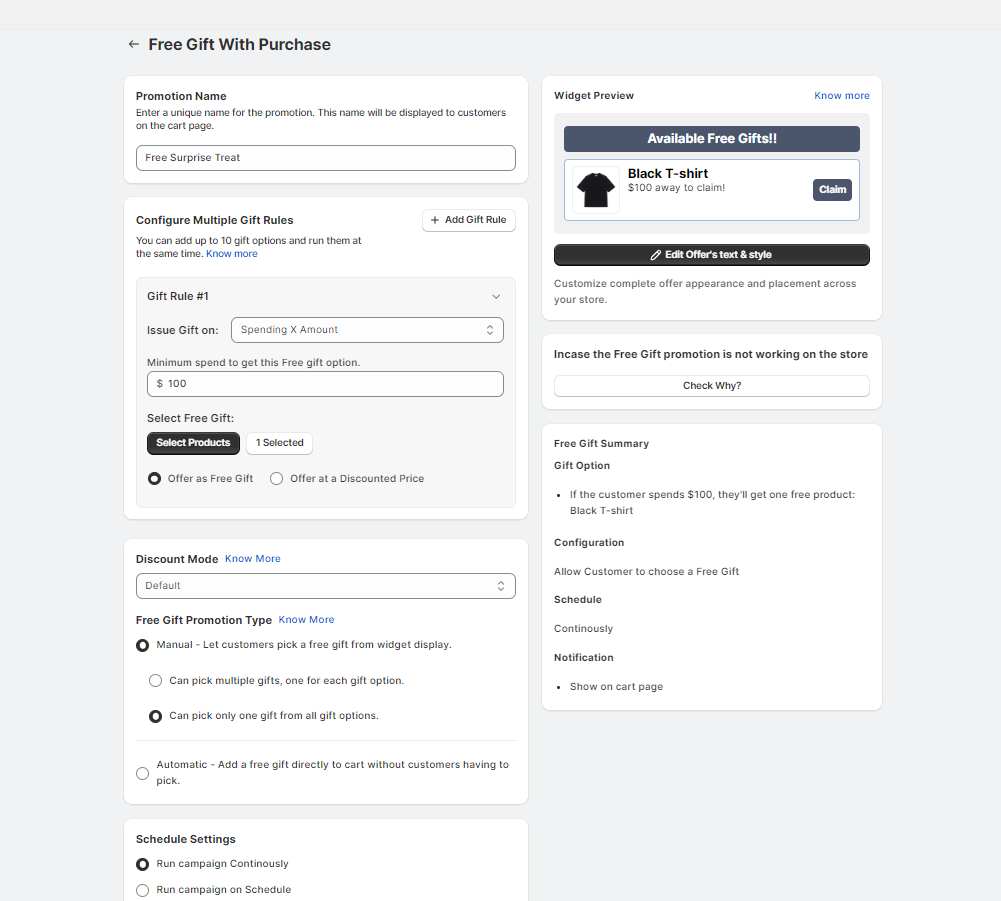
Task: Click the 1 Selected button
Action: 280,443
